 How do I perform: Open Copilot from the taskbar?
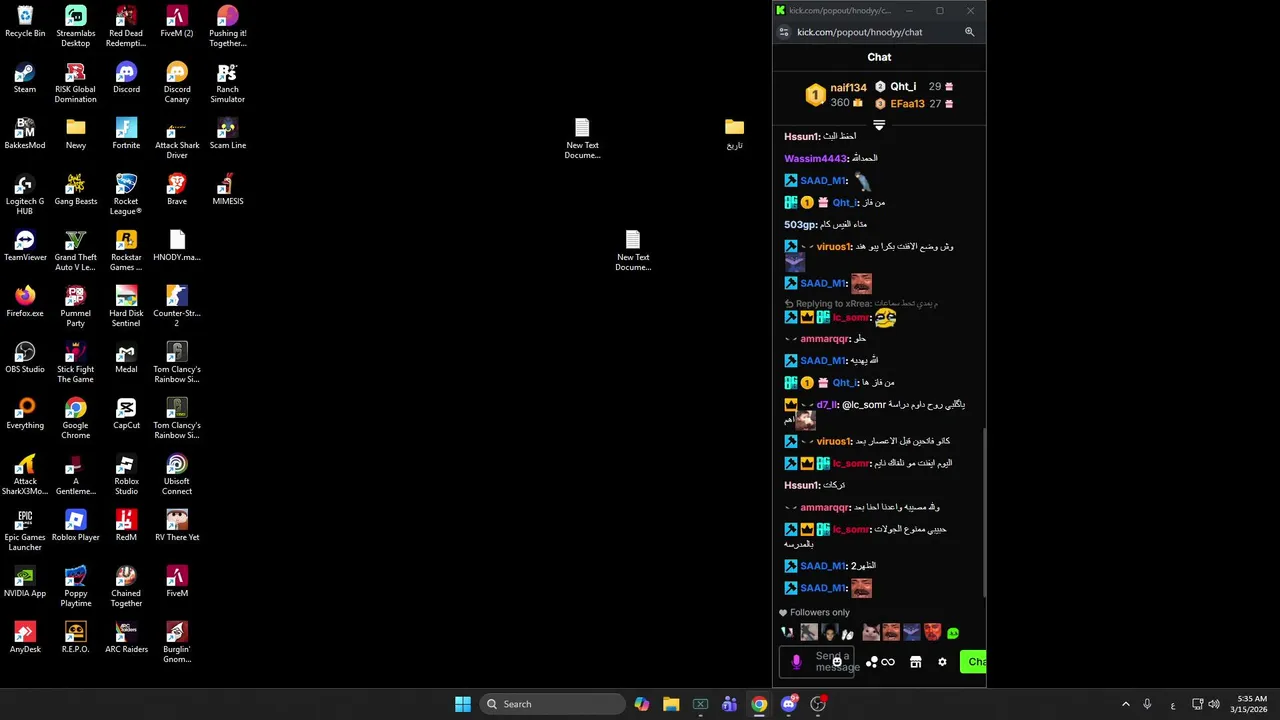click(x=641, y=704)
